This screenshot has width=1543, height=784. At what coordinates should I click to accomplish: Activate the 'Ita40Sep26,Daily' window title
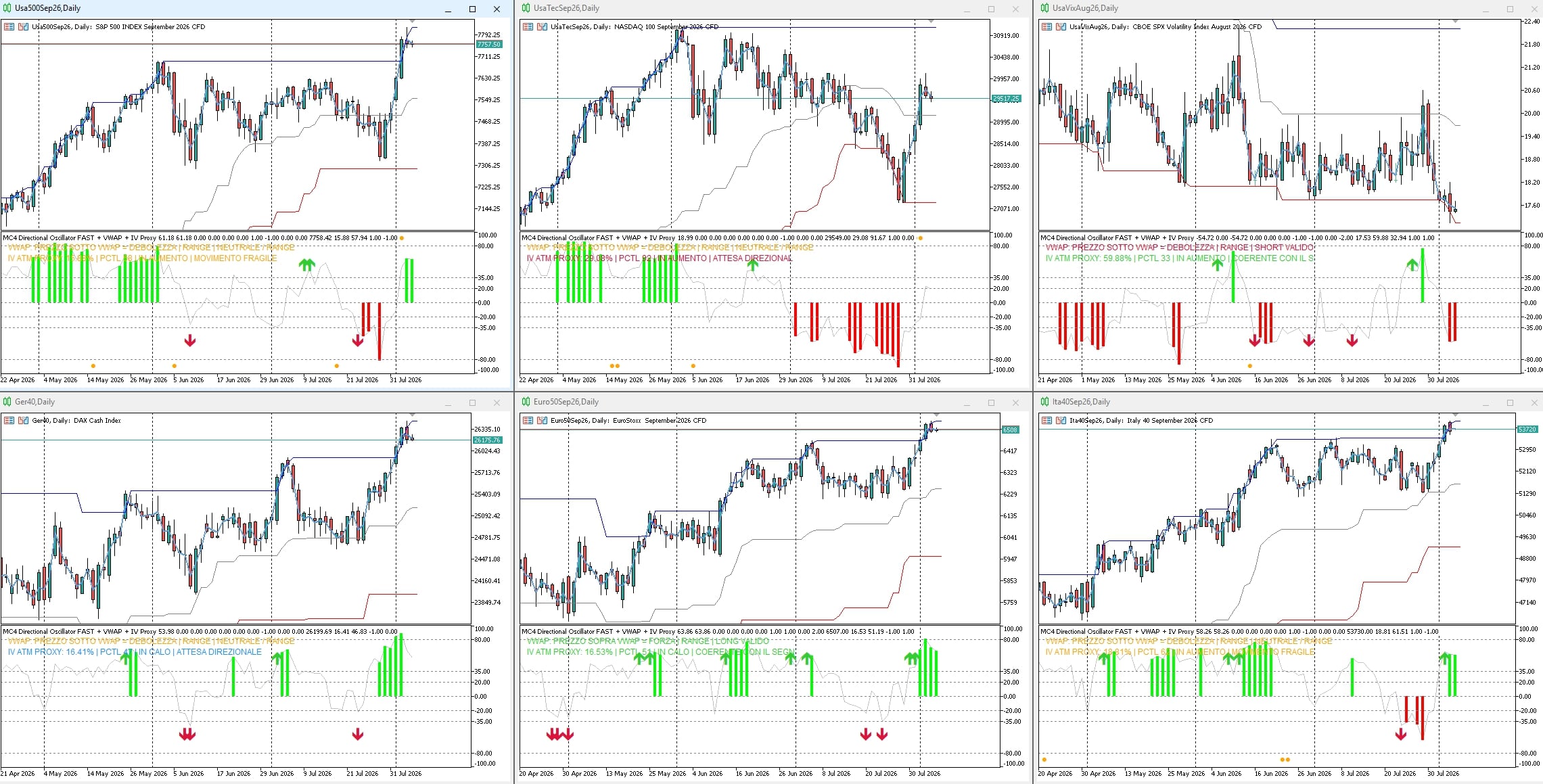pyautogui.click(x=1081, y=402)
